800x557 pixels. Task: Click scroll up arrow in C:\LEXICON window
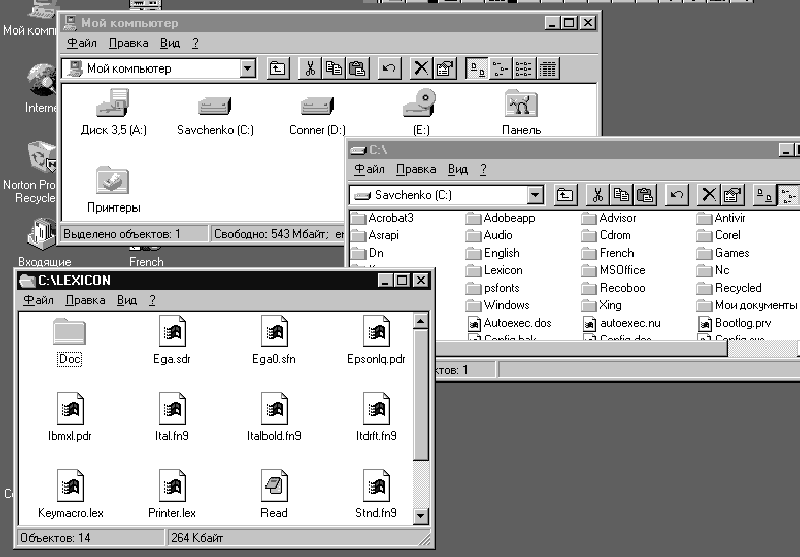coord(420,321)
